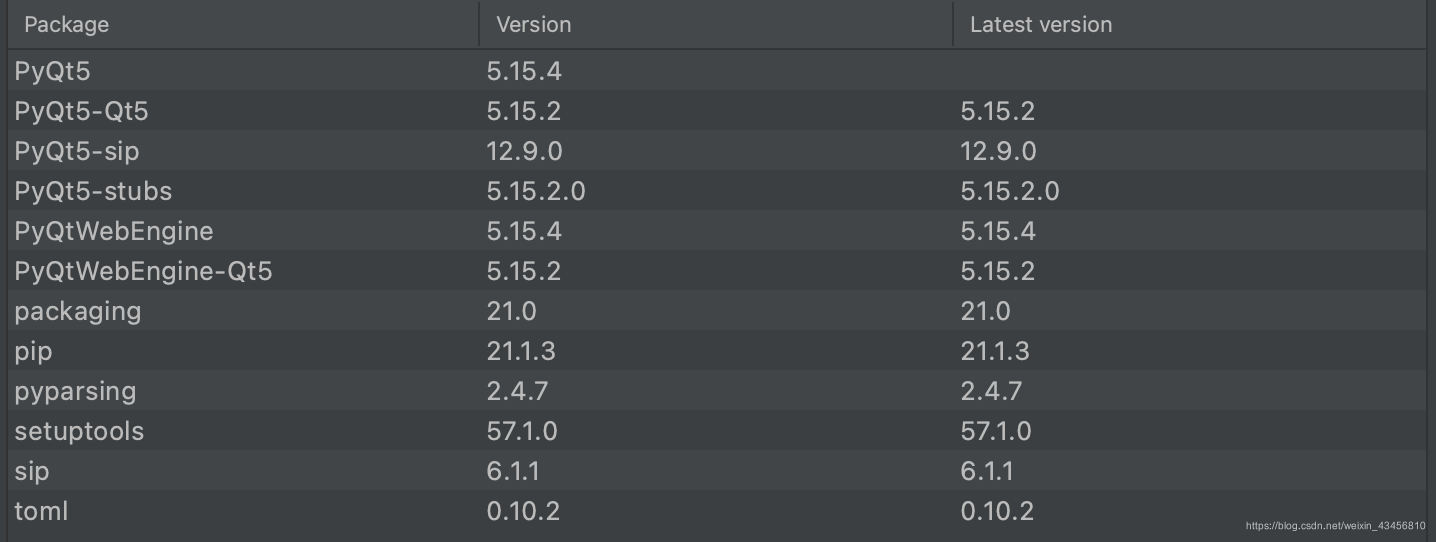Click the Latest version column header

pos(1040,25)
